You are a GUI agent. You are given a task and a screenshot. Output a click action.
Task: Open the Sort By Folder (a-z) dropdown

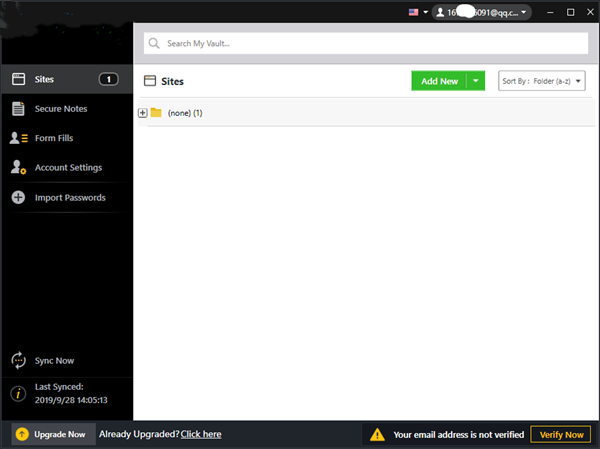click(x=534, y=81)
